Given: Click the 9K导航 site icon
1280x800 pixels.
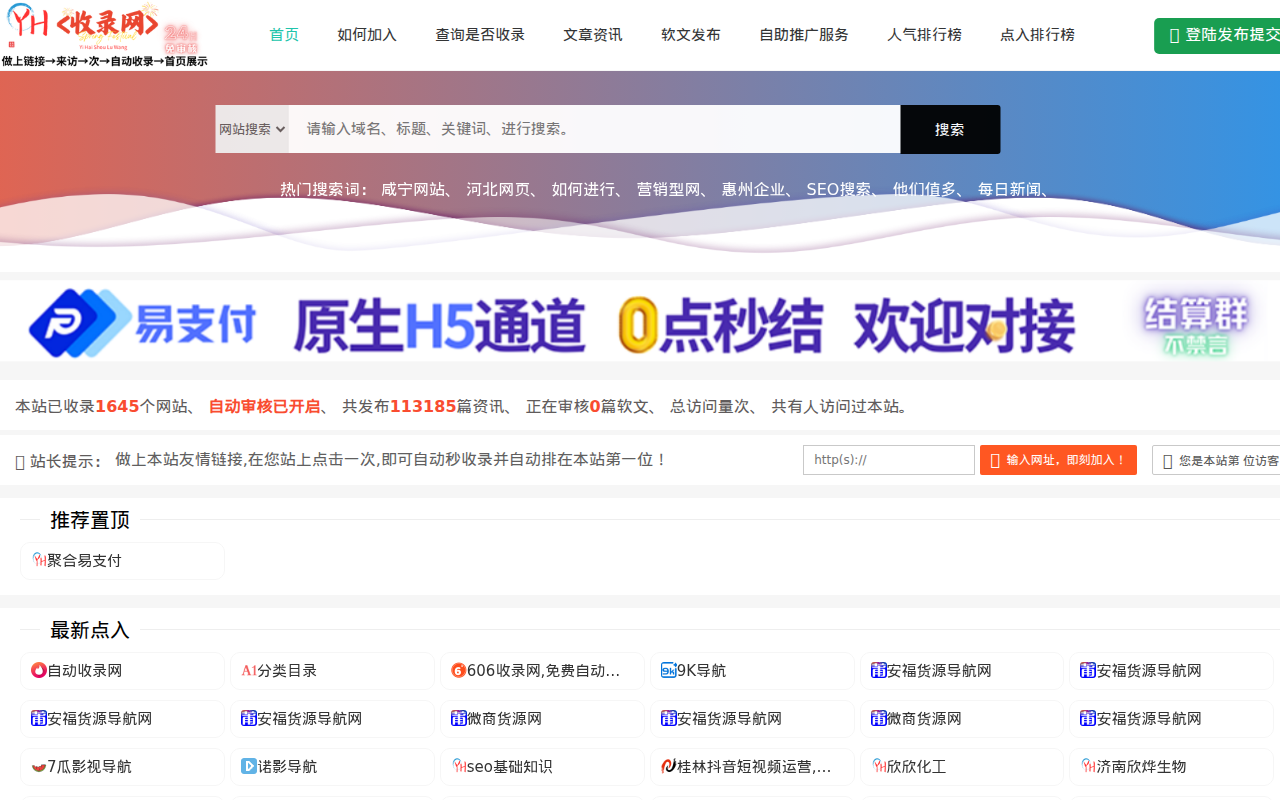Looking at the screenshot, I should pyautogui.click(x=668, y=670).
